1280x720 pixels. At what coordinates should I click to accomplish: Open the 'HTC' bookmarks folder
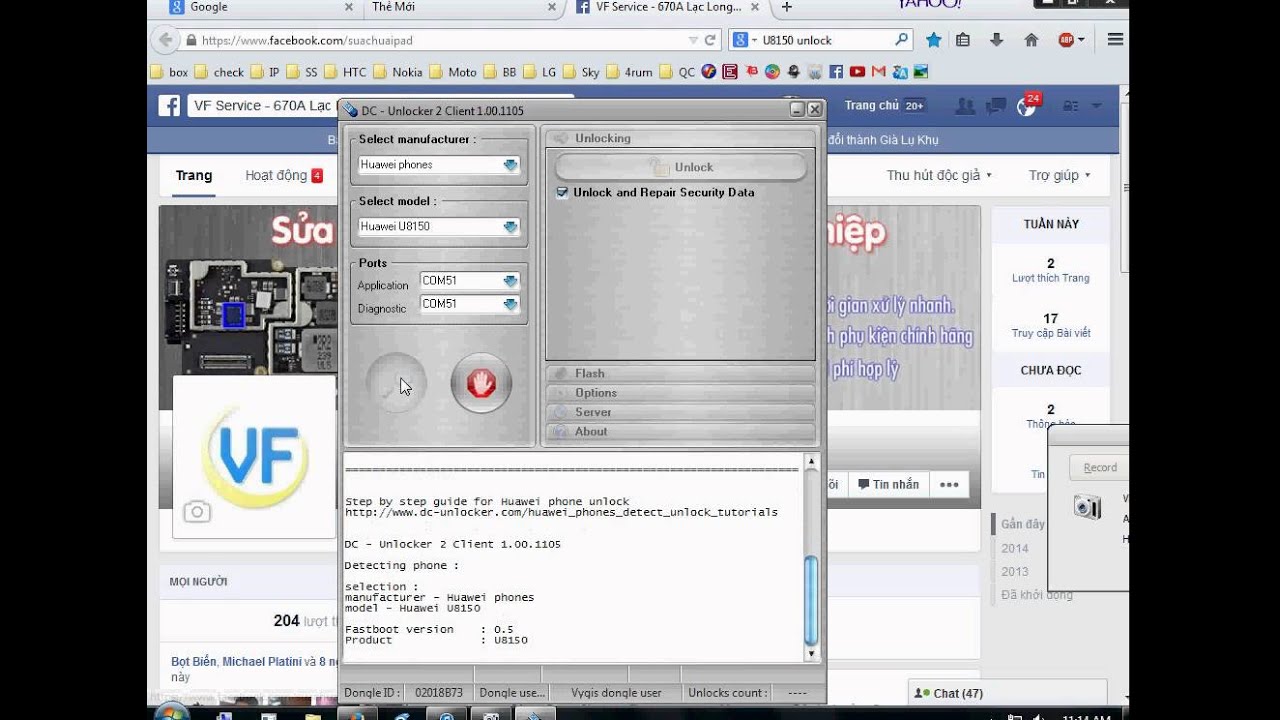(x=346, y=72)
